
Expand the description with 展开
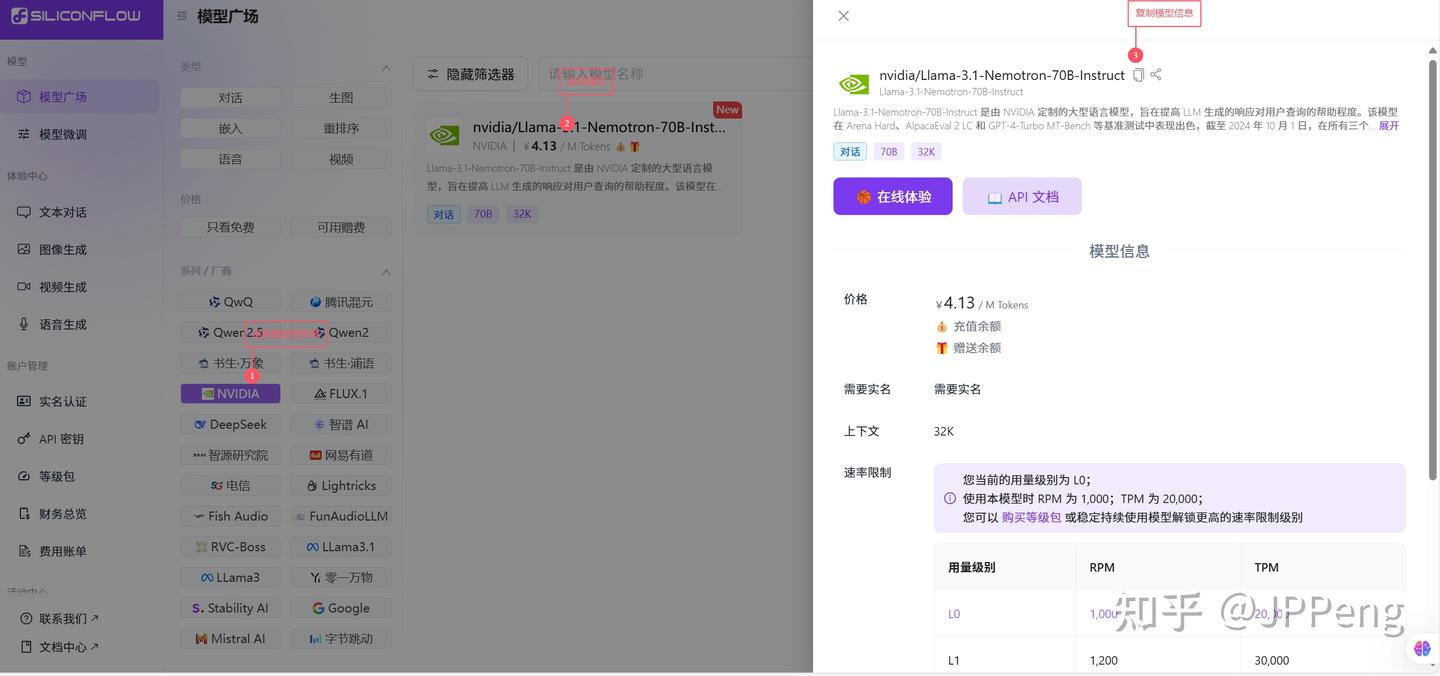(1389, 126)
